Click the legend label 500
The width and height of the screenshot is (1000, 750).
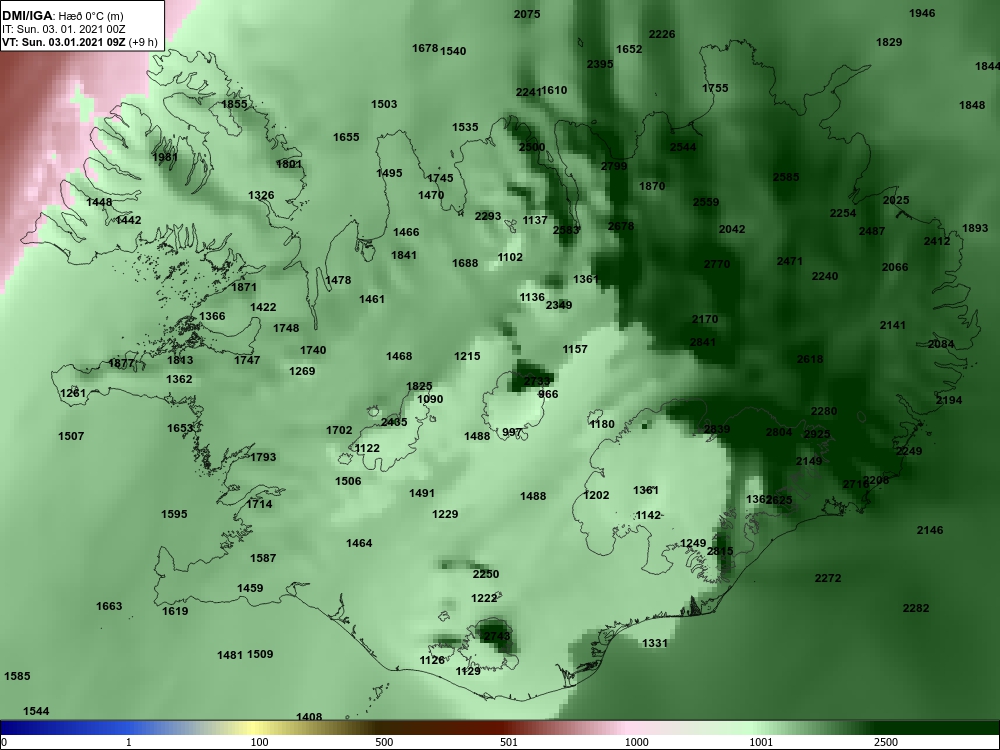pyautogui.click(x=385, y=742)
